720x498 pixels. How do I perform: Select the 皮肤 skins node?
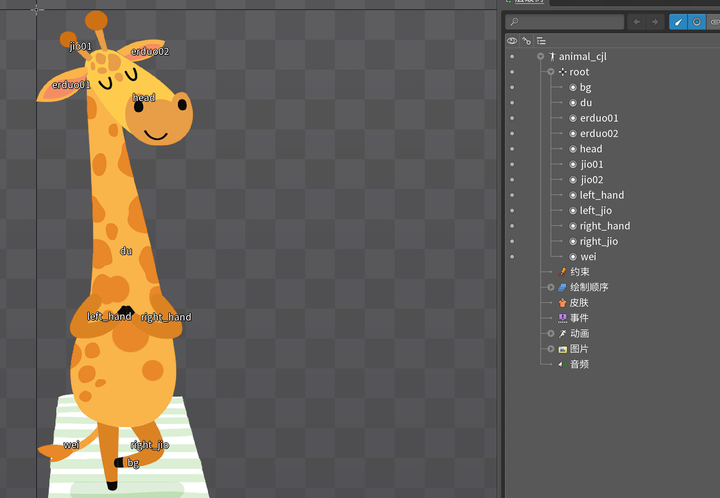(579, 303)
